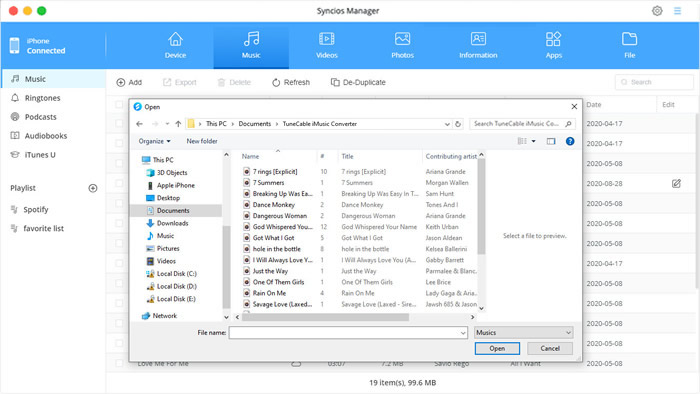Switch to the Apps tab
Screen dimensions: 700x394
tap(554, 46)
